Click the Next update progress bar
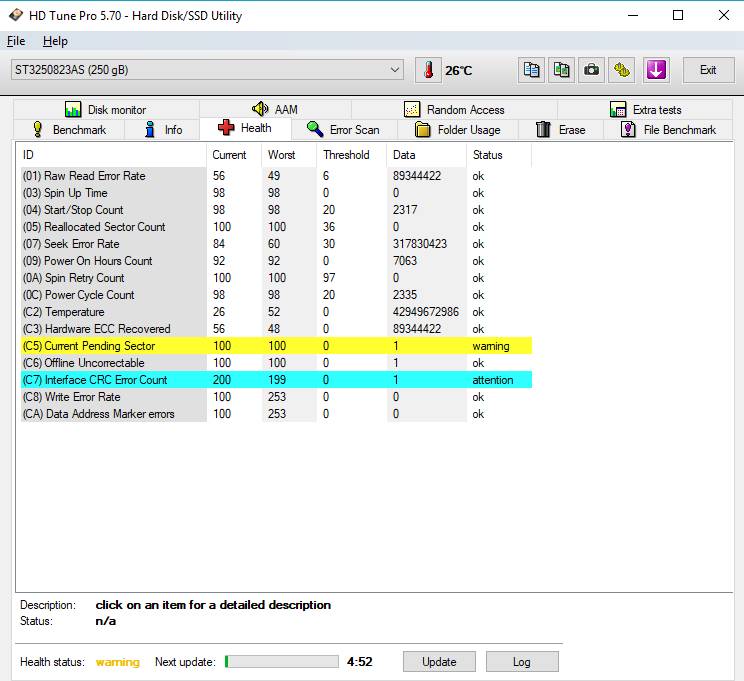This screenshot has width=744, height=681. point(282,662)
